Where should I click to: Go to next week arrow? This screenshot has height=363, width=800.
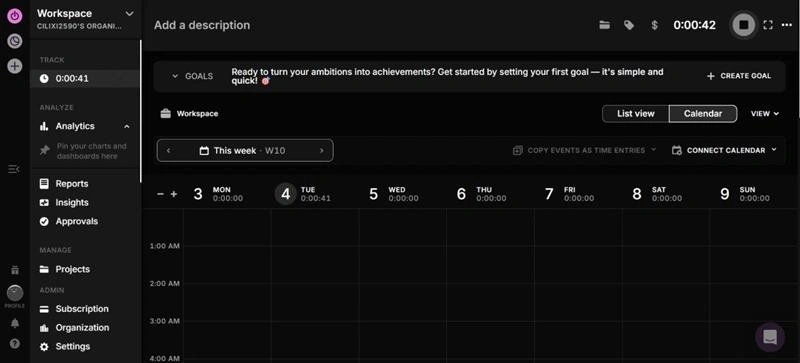pos(321,151)
